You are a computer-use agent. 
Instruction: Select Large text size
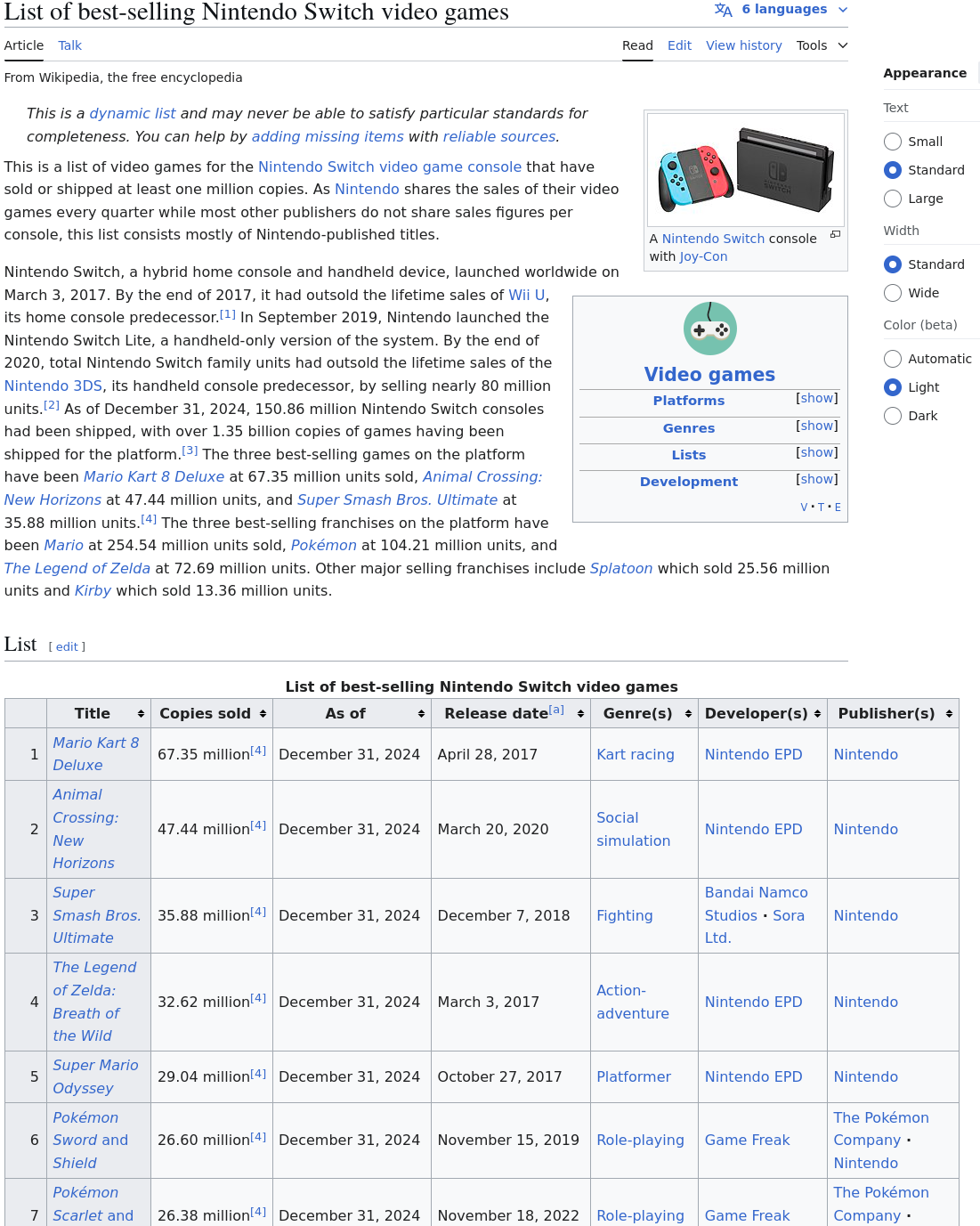point(893,199)
